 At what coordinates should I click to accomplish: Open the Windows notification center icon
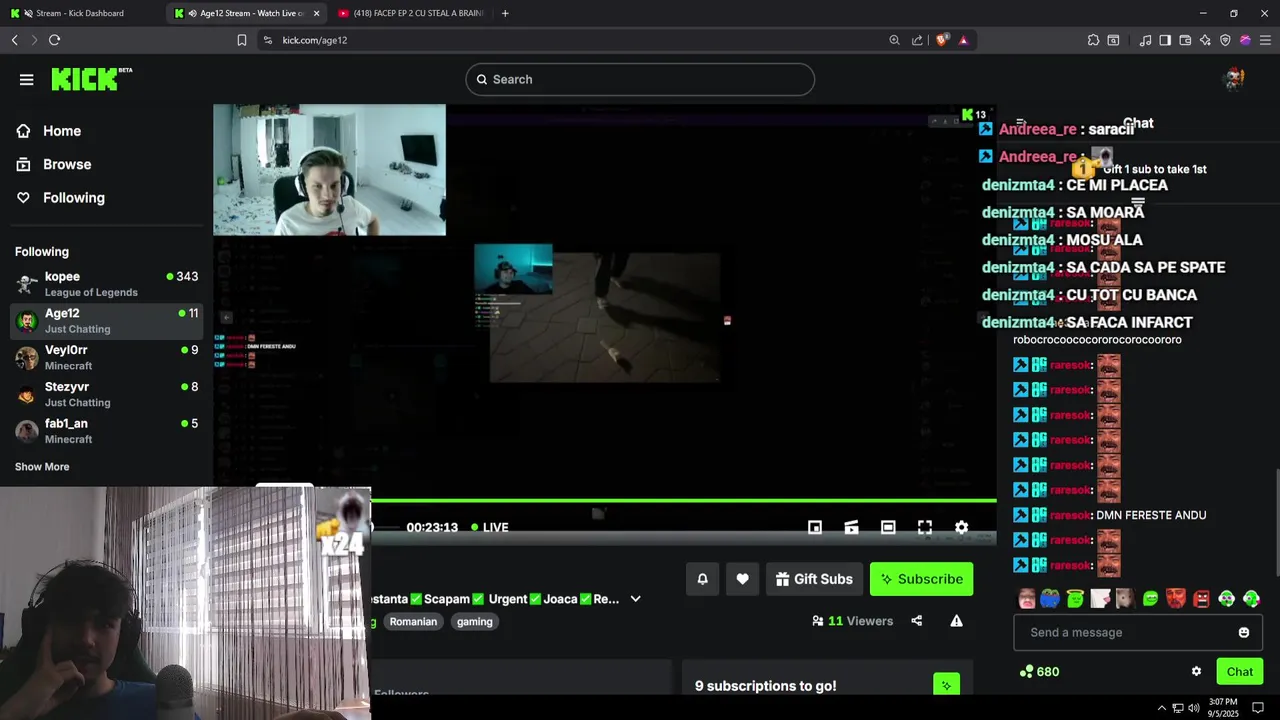pos(1258,708)
